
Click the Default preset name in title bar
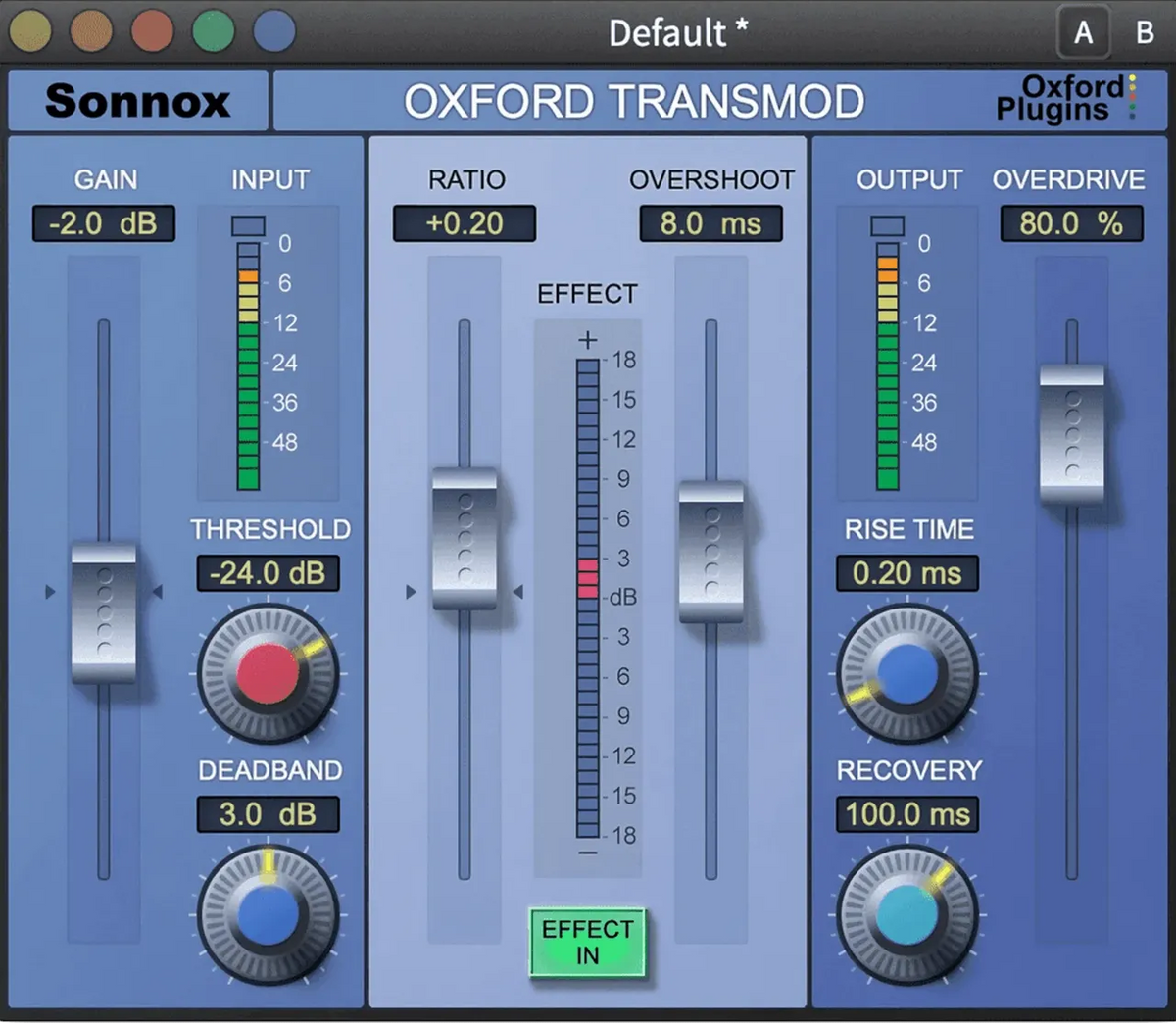679,31
